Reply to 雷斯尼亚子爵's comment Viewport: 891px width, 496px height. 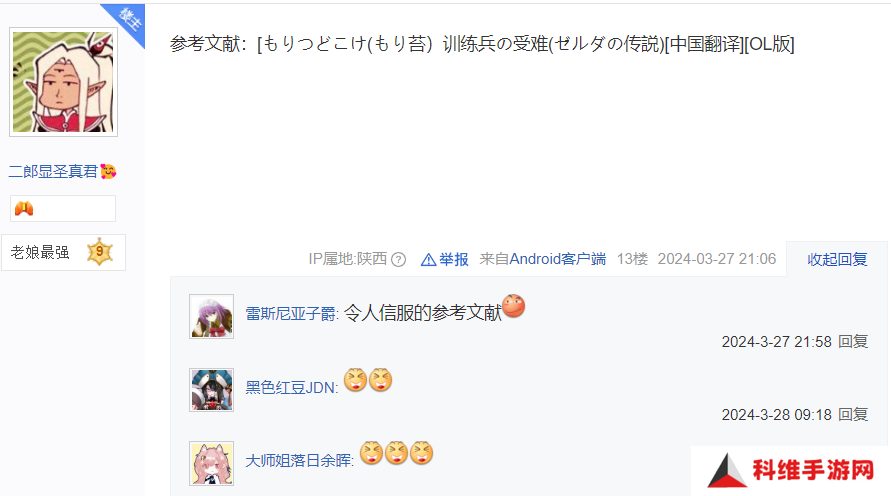pos(853,341)
